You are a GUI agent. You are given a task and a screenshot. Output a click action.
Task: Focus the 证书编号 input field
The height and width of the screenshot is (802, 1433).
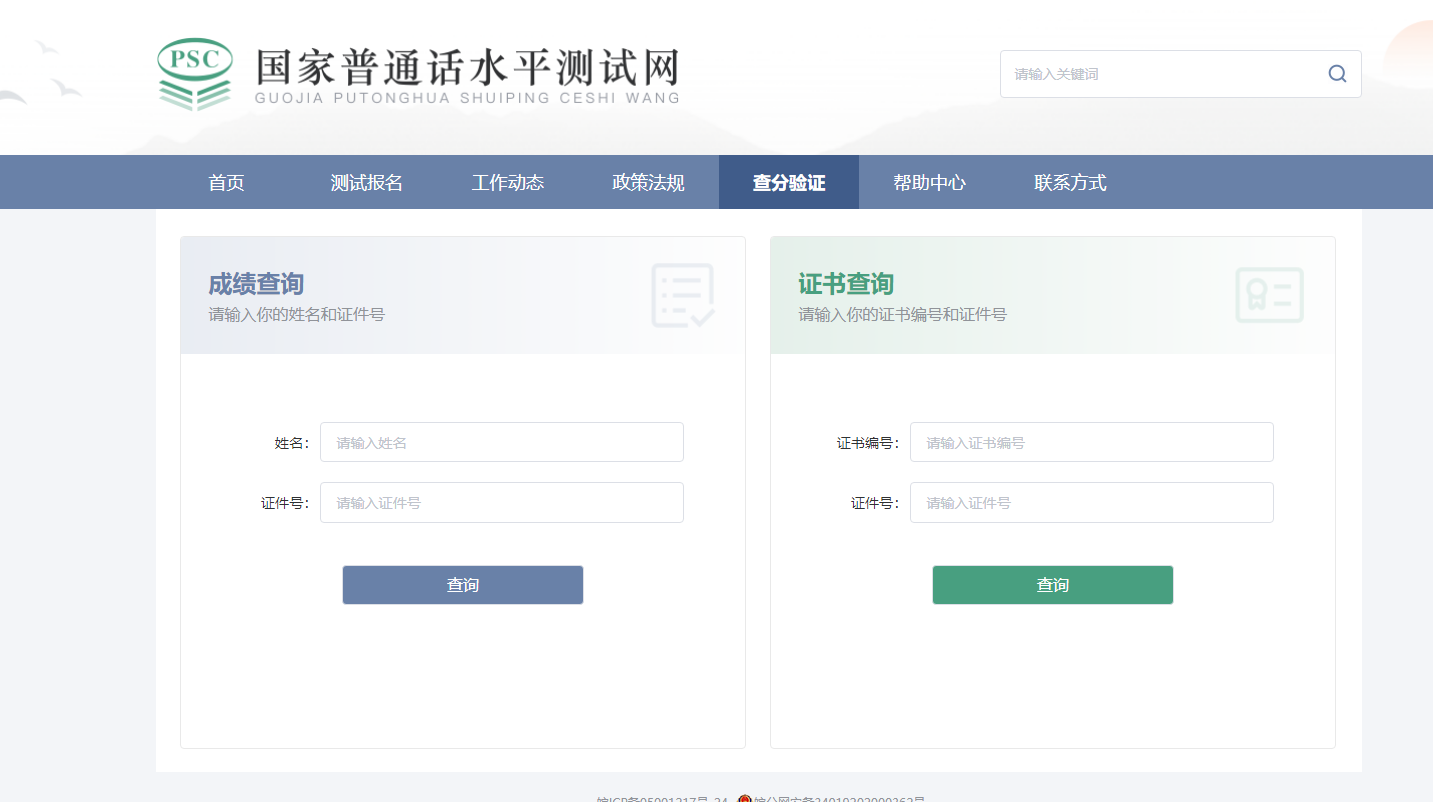coord(1091,442)
